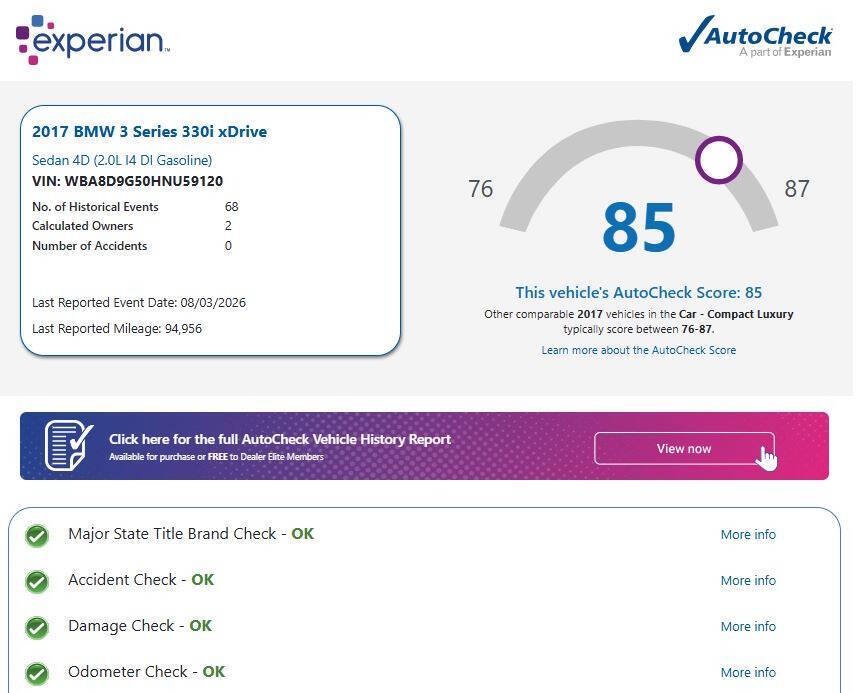The image size is (857, 693).
Task: Click the green check icon beside Damage Check
Action: (37, 627)
